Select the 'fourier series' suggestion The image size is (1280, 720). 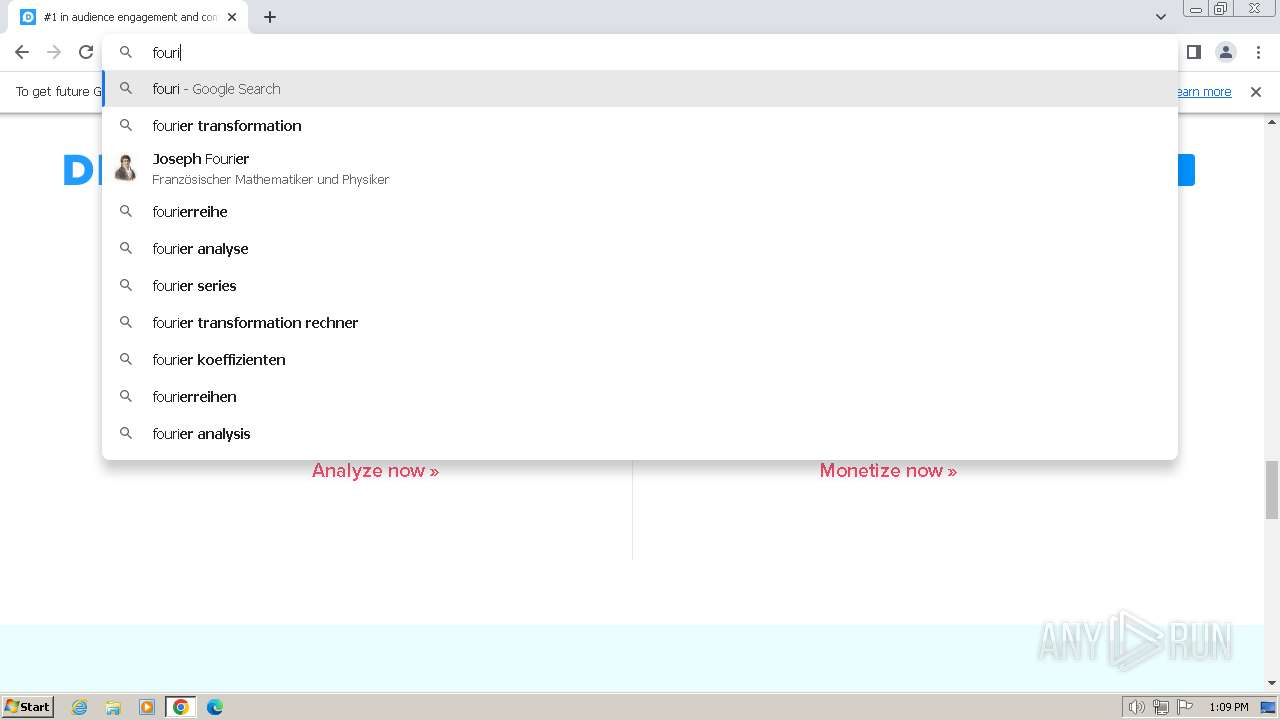tap(640, 286)
